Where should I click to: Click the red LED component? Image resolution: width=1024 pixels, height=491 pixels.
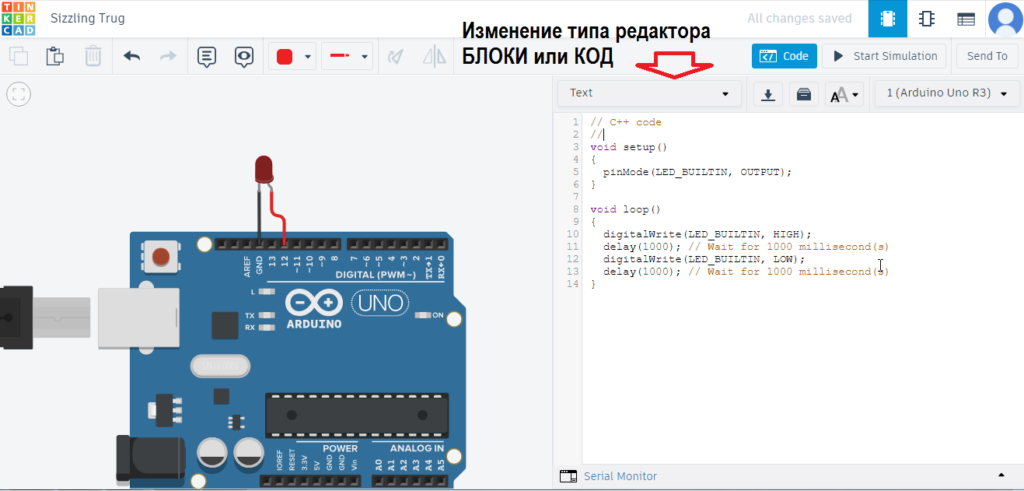coord(264,170)
